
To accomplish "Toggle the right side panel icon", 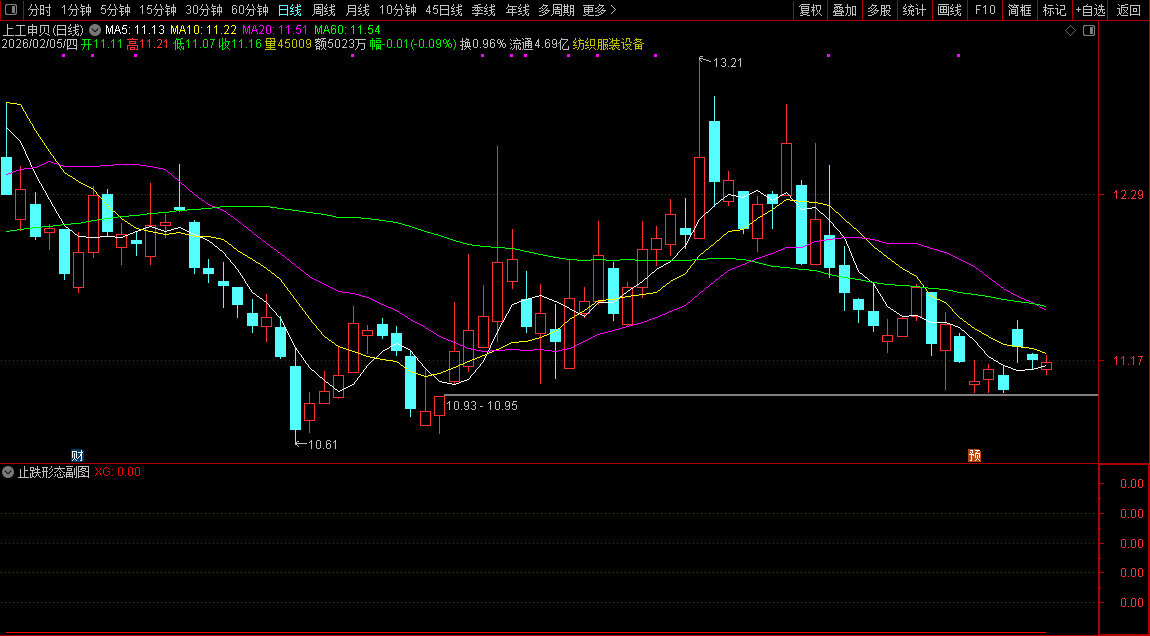I will coord(1089,31).
